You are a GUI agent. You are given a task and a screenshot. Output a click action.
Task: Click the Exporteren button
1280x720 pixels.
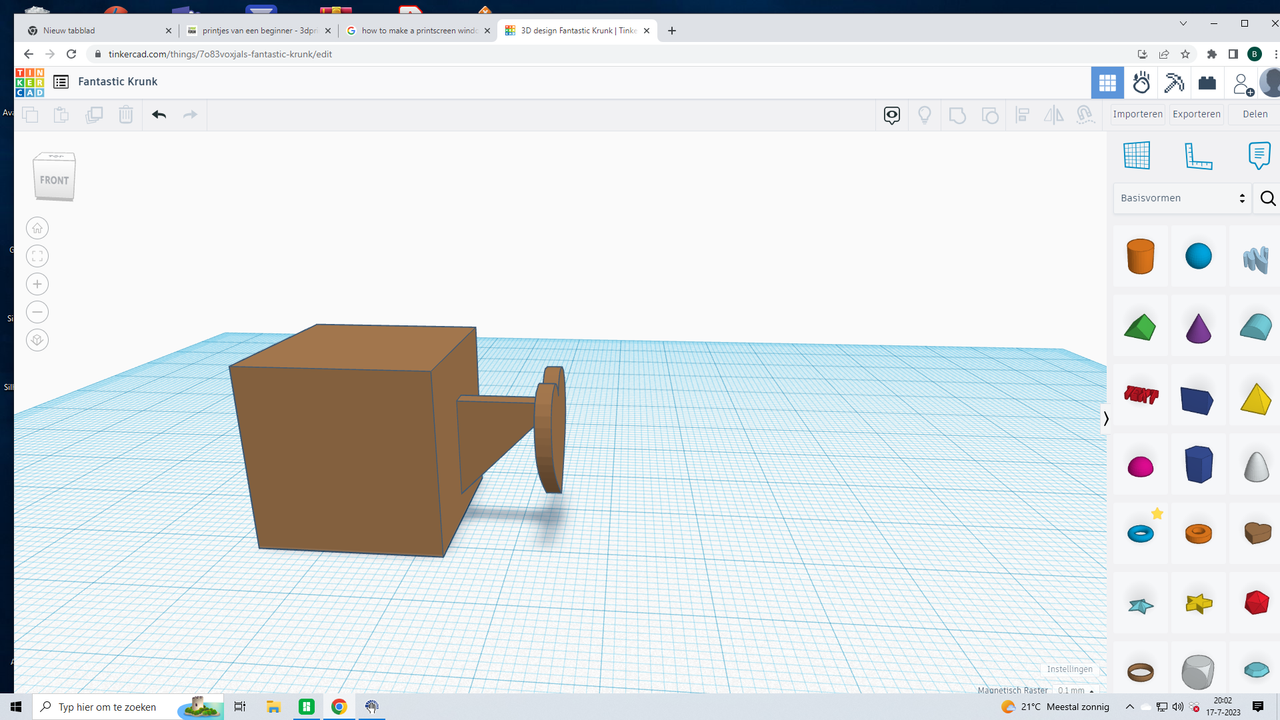click(x=1197, y=114)
